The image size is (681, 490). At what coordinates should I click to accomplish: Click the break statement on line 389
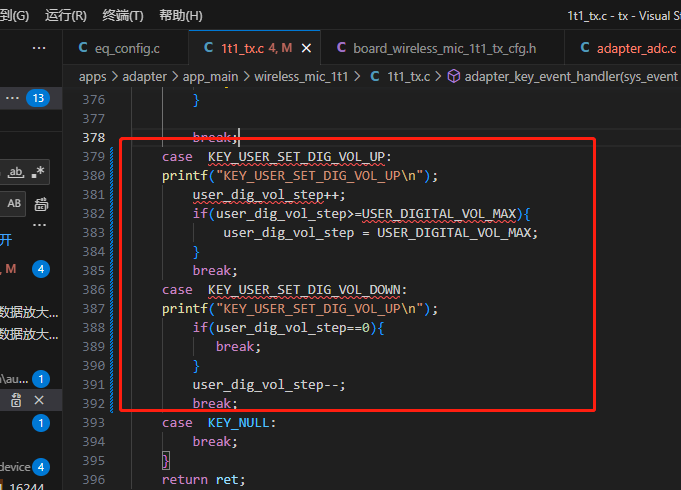238,347
